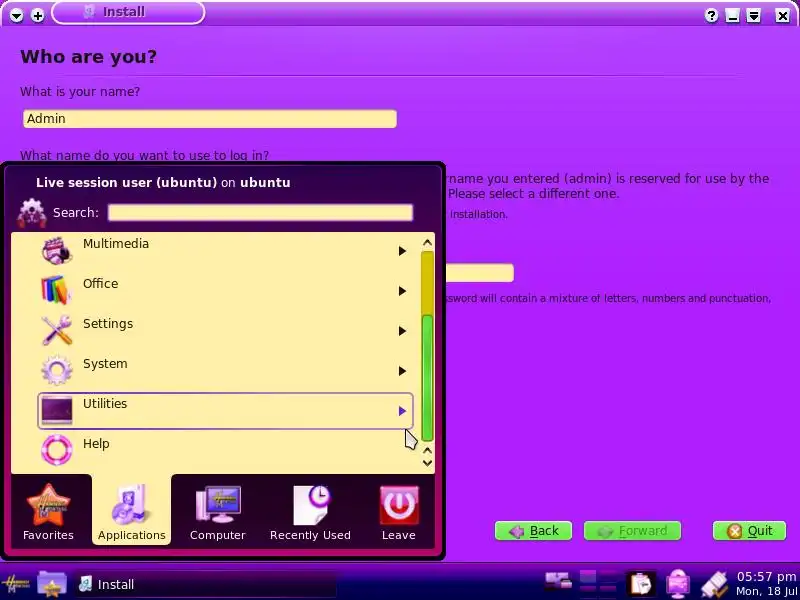Expand the Multimedia submenu arrow
This screenshot has height=600, width=800.
point(402,251)
